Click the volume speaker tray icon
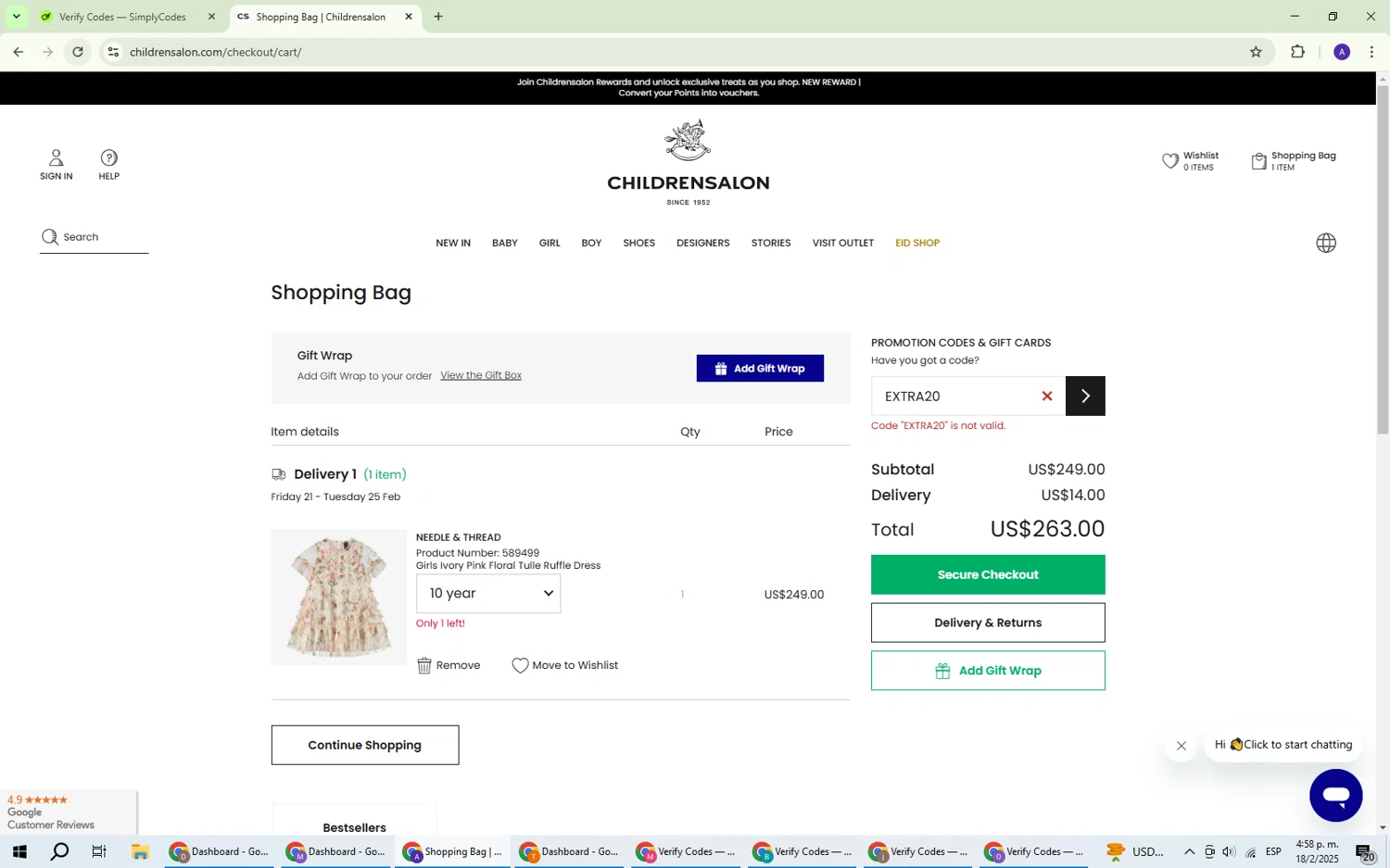Screen dimensions: 1390x868 point(1229,852)
